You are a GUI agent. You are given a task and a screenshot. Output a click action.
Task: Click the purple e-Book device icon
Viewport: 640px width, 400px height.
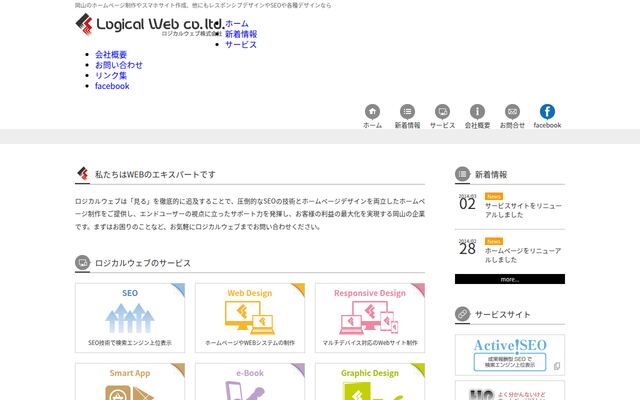point(245,391)
